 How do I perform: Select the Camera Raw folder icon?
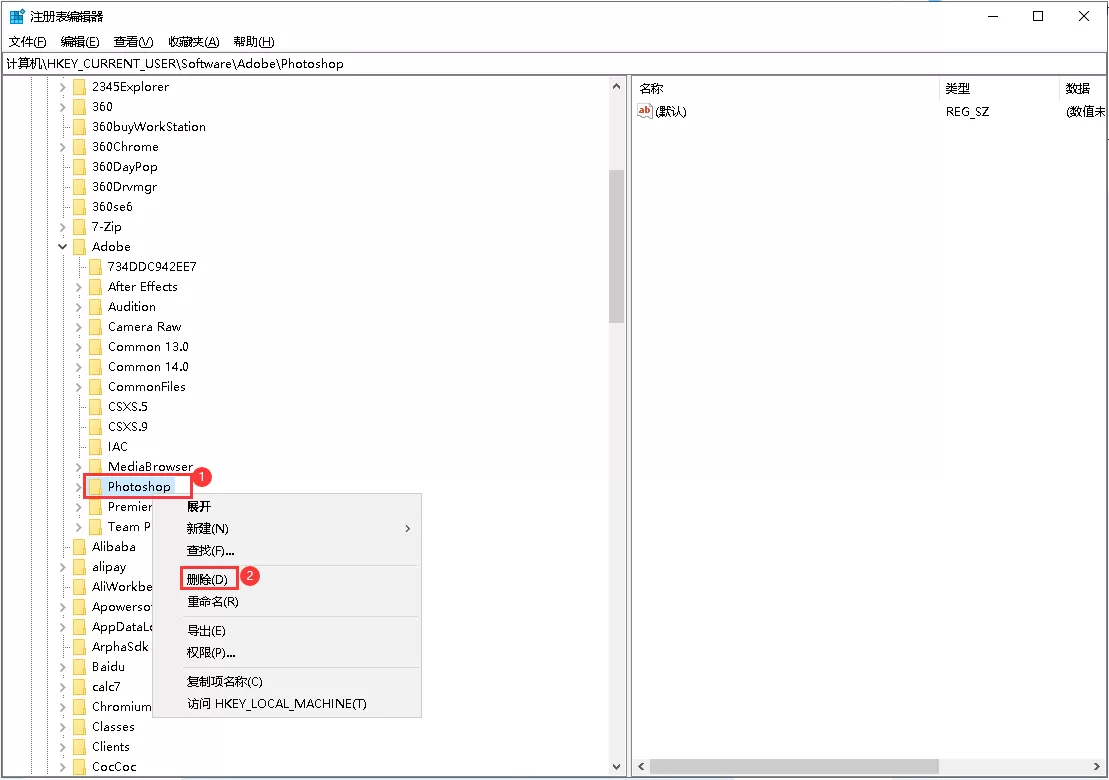[x=95, y=326]
